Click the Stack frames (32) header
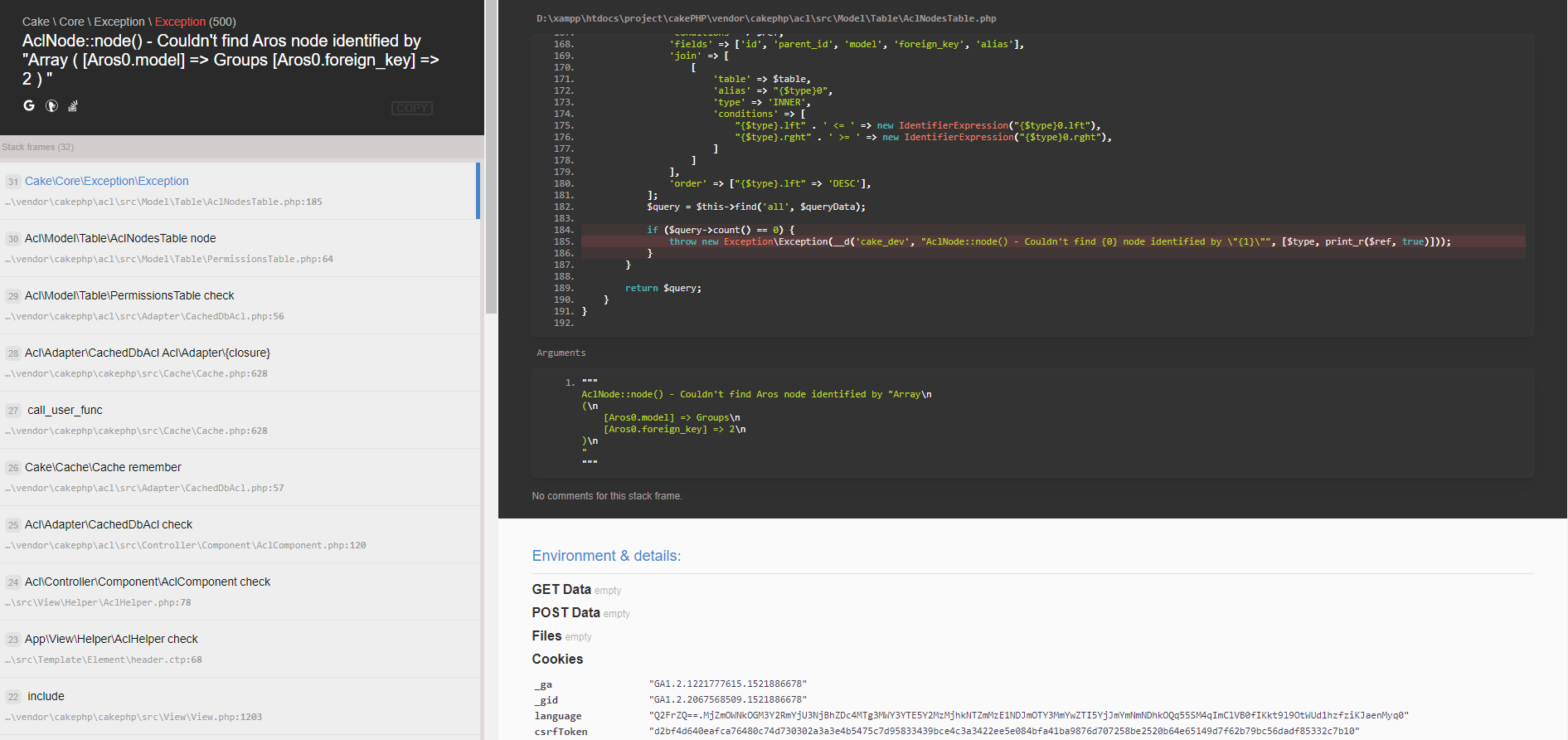The image size is (1568, 740). (x=38, y=147)
